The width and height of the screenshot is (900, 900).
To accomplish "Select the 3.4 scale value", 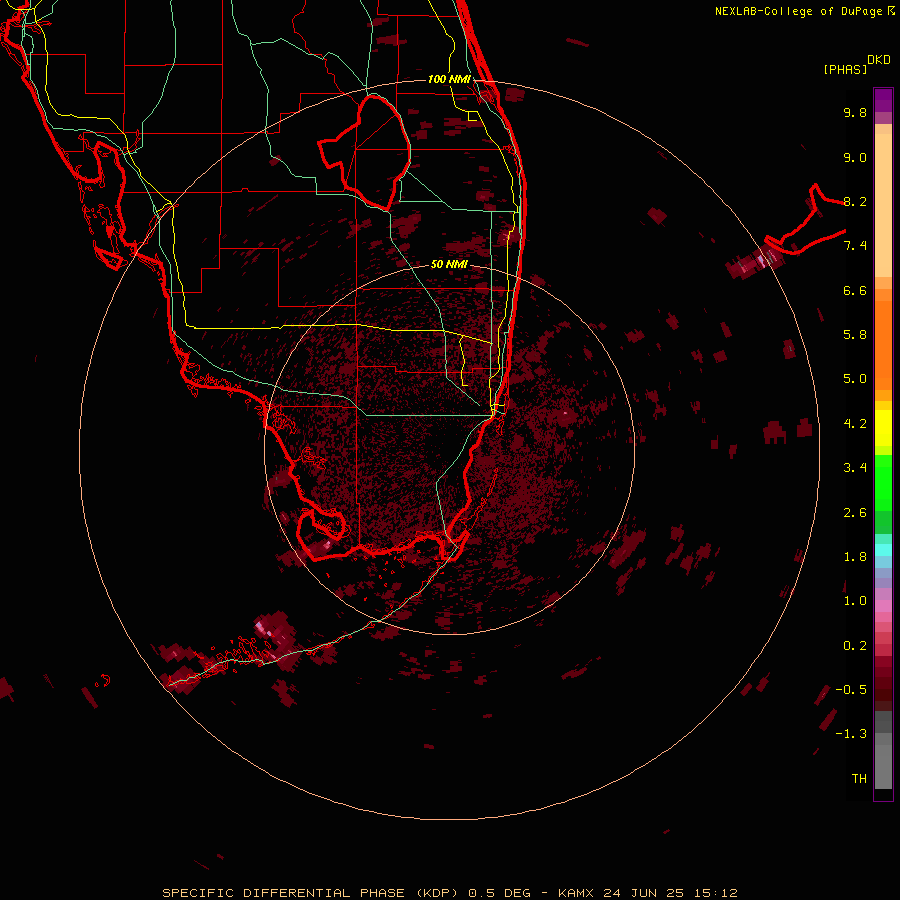I will (x=855, y=468).
